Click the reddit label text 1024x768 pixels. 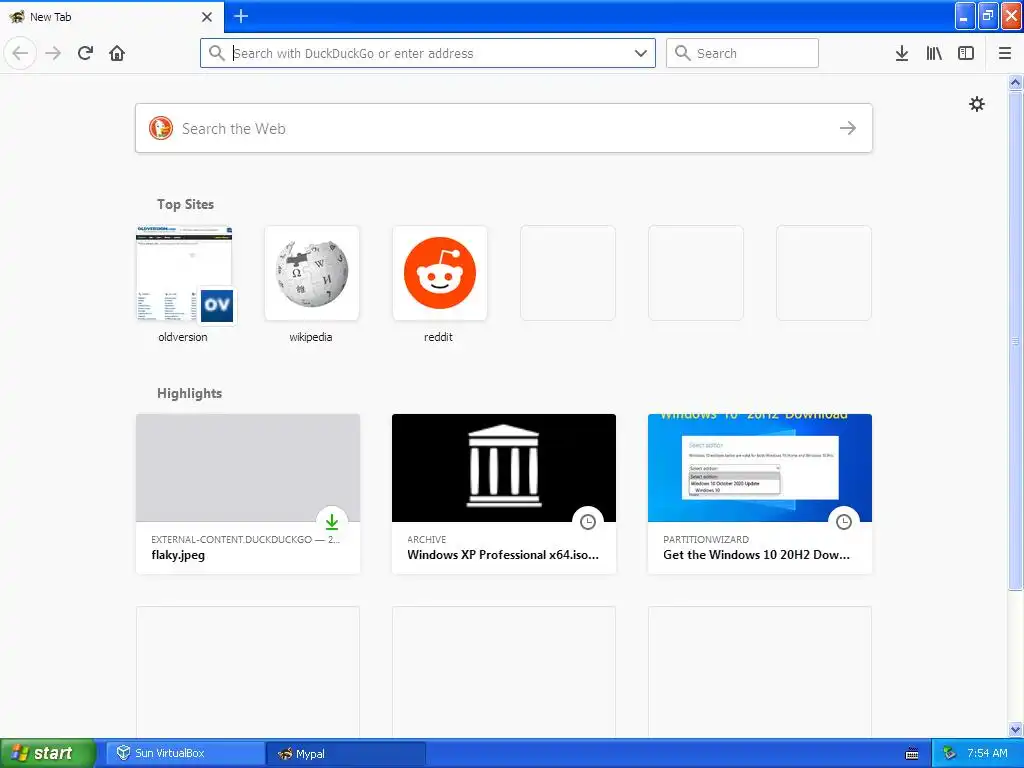pos(438,337)
